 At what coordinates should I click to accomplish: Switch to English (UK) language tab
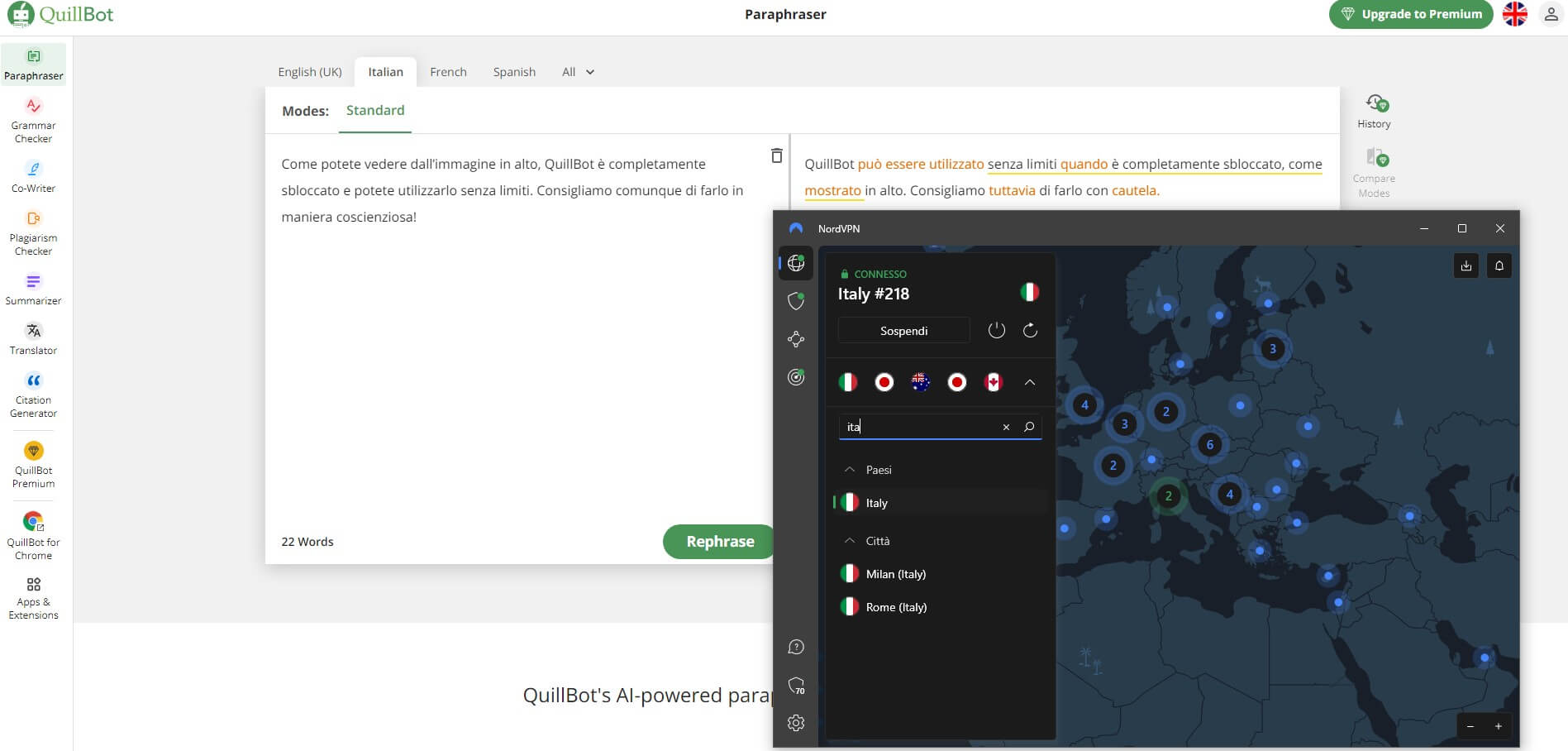[x=310, y=72]
